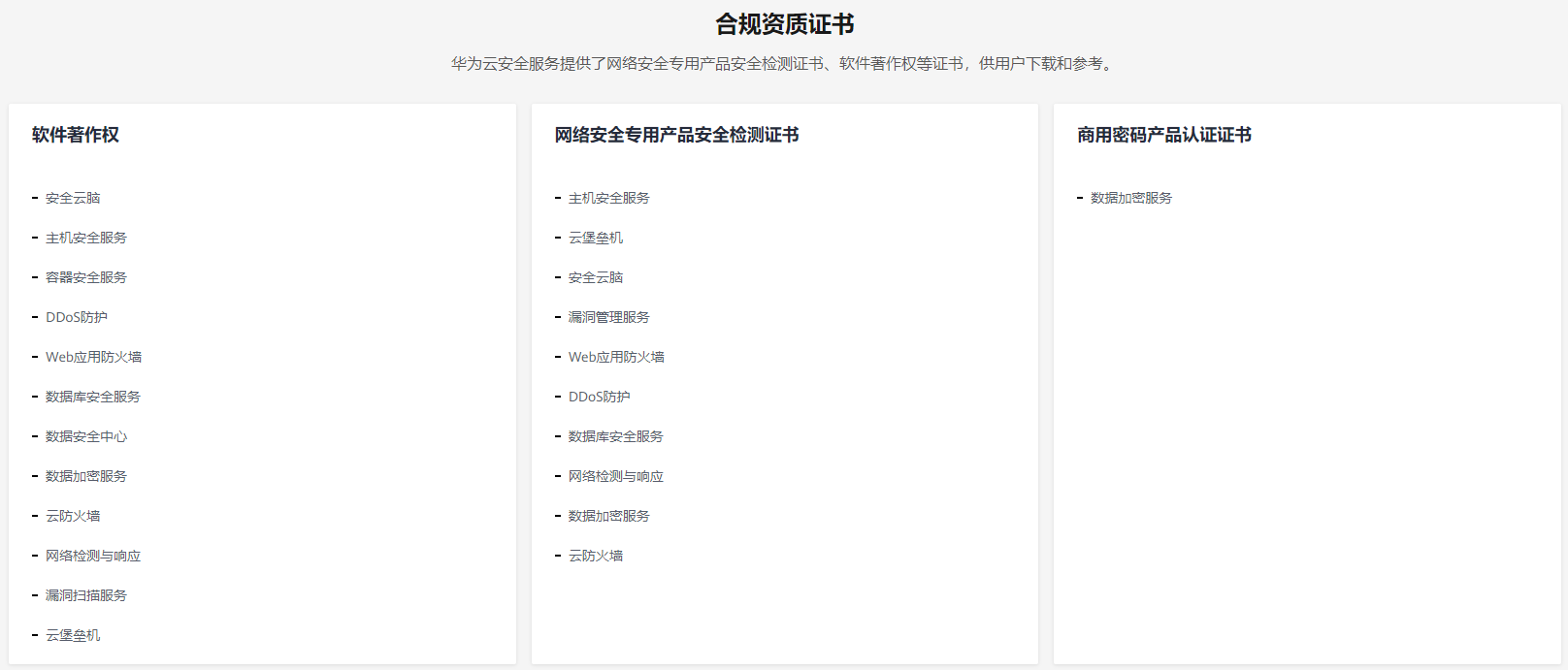Open 云堡垒机 under 网络安全专用产品安全检测证书

coord(596,238)
